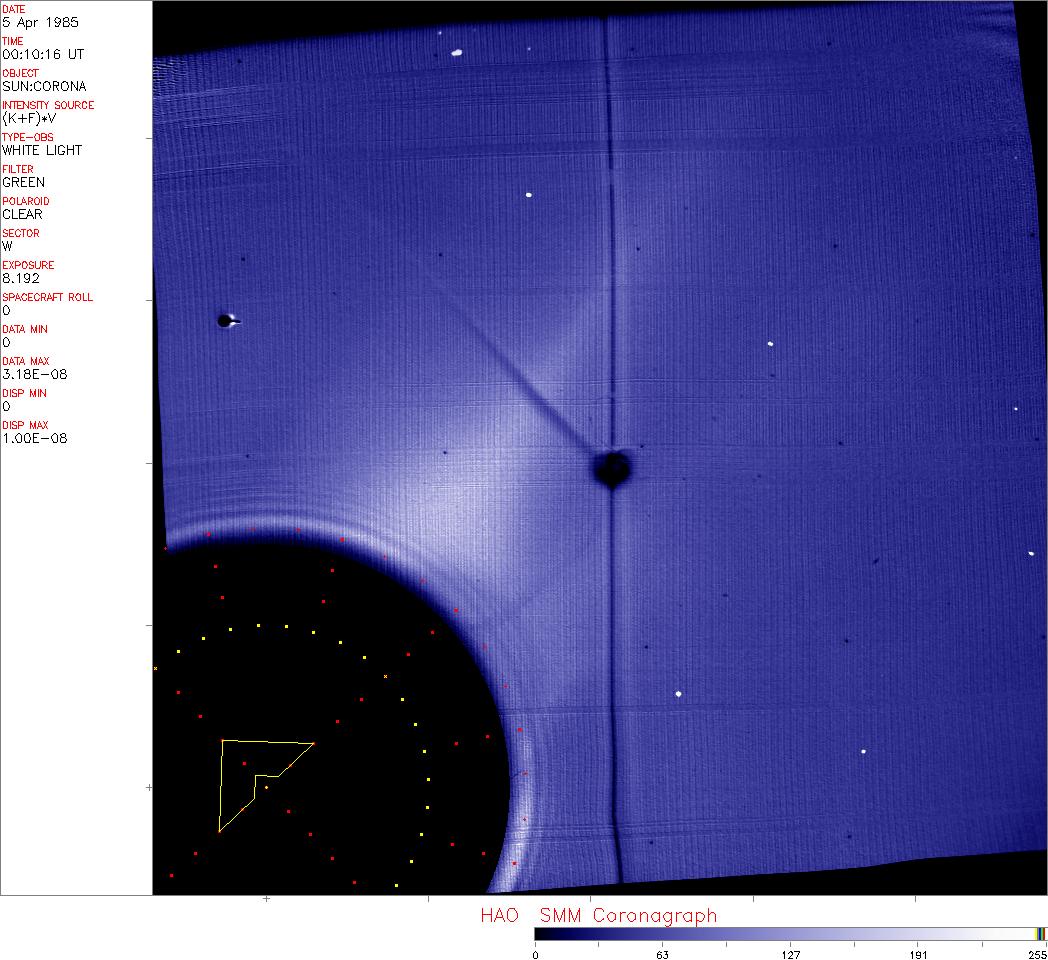Viewport: 1048px width, 960px height.
Task: Click the "255" label on the color scale
Action: (x=1037, y=954)
